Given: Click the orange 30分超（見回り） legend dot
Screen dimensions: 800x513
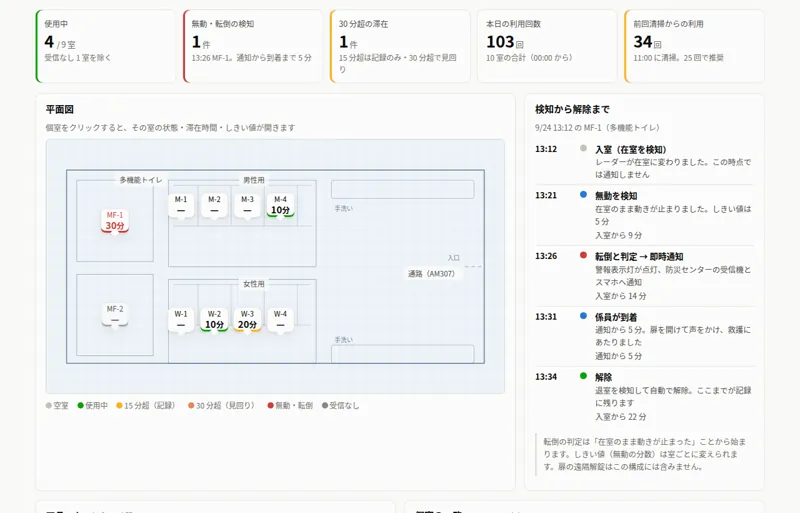Looking at the screenshot, I should (191, 406).
